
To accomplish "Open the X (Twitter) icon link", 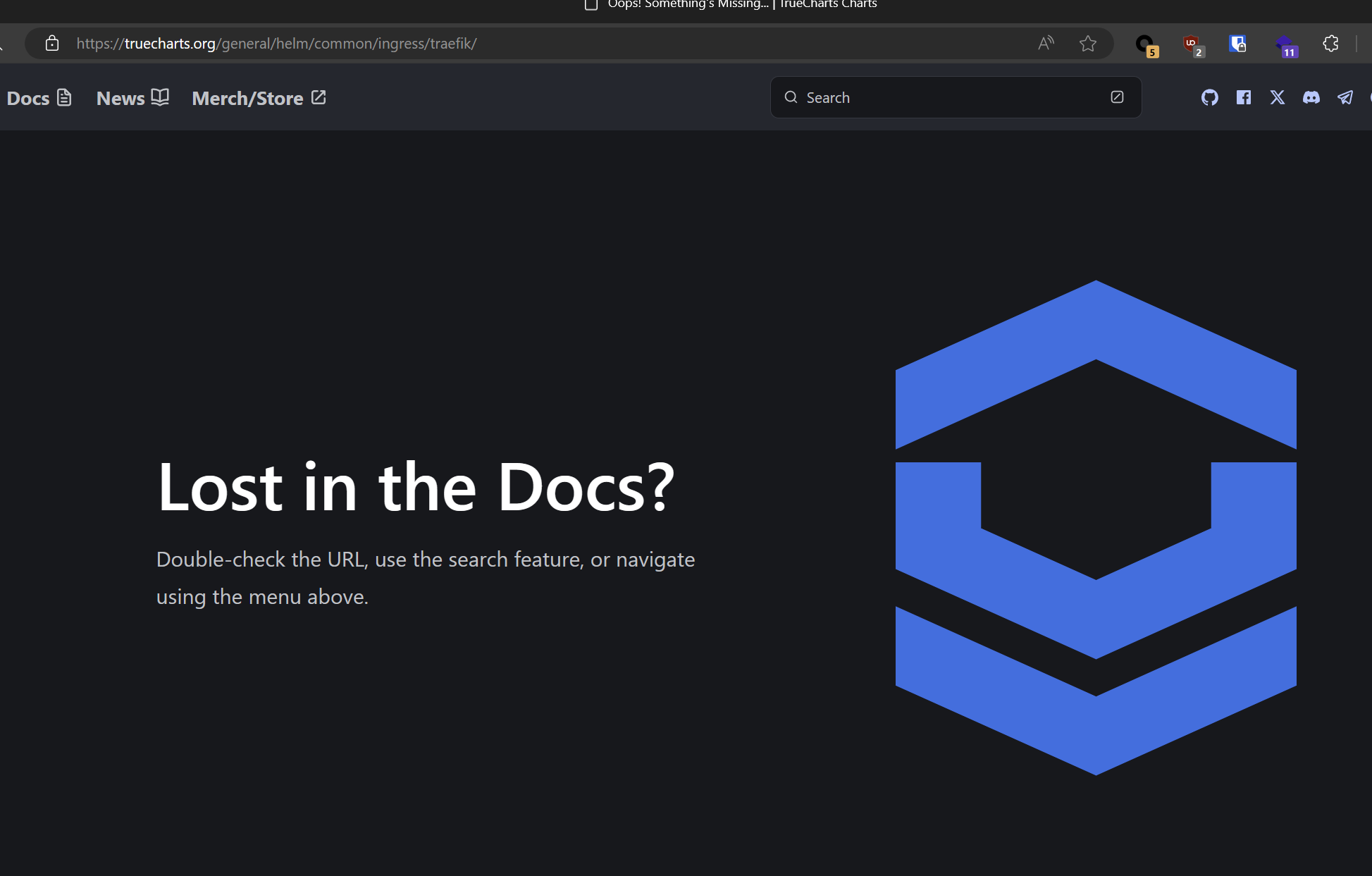I will (1277, 97).
